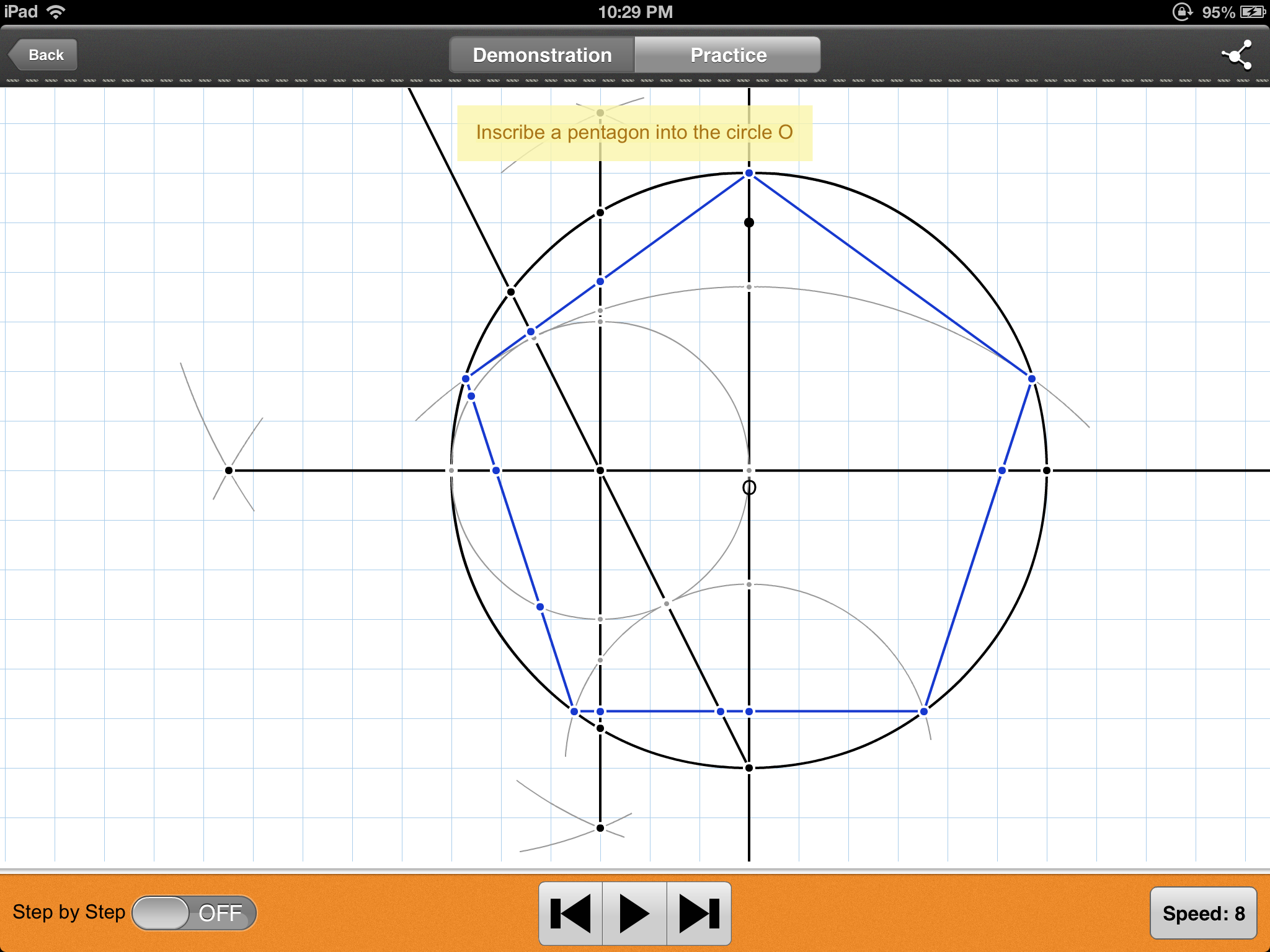
Task: Select the Demonstration tab
Action: pos(542,55)
